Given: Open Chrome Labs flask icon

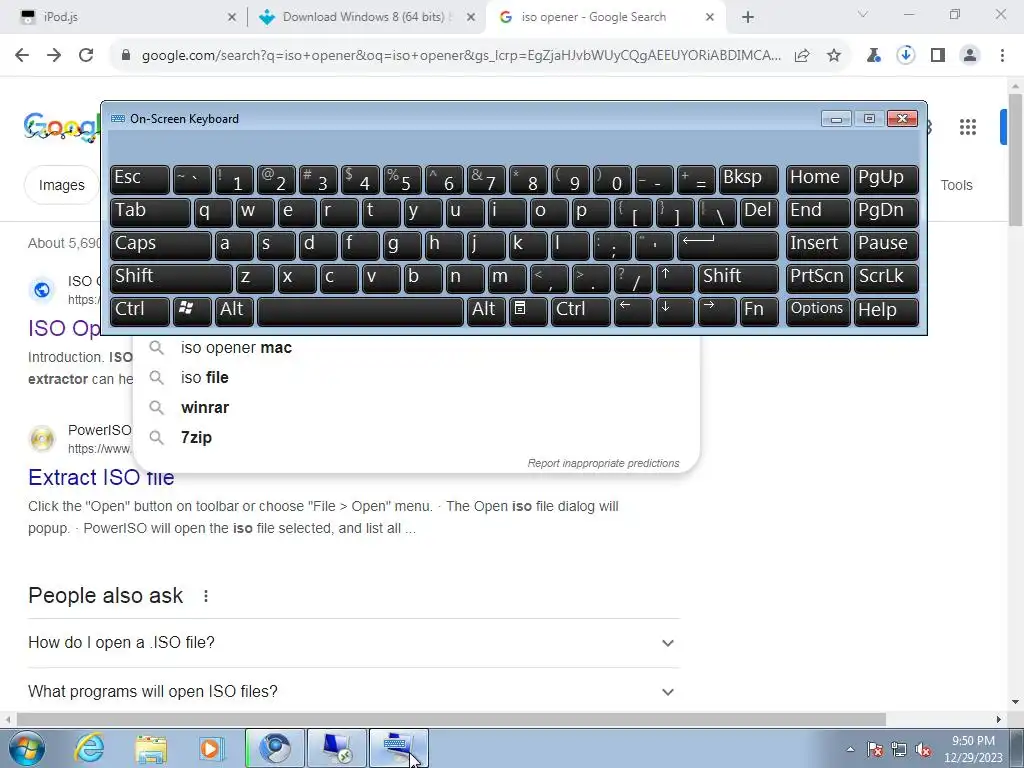Looking at the screenshot, I should pyautogui.click(x=873, y=56).
